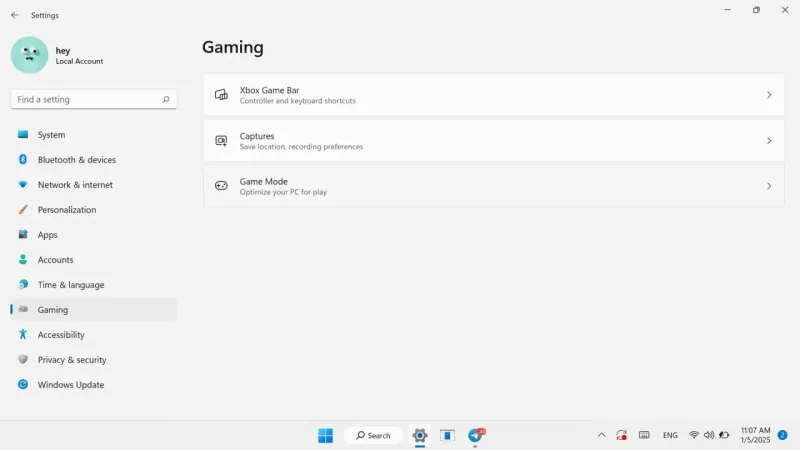Click the red-dot tray icon
This screenshot has height=450, width=800.
click(x=621, y=435)
